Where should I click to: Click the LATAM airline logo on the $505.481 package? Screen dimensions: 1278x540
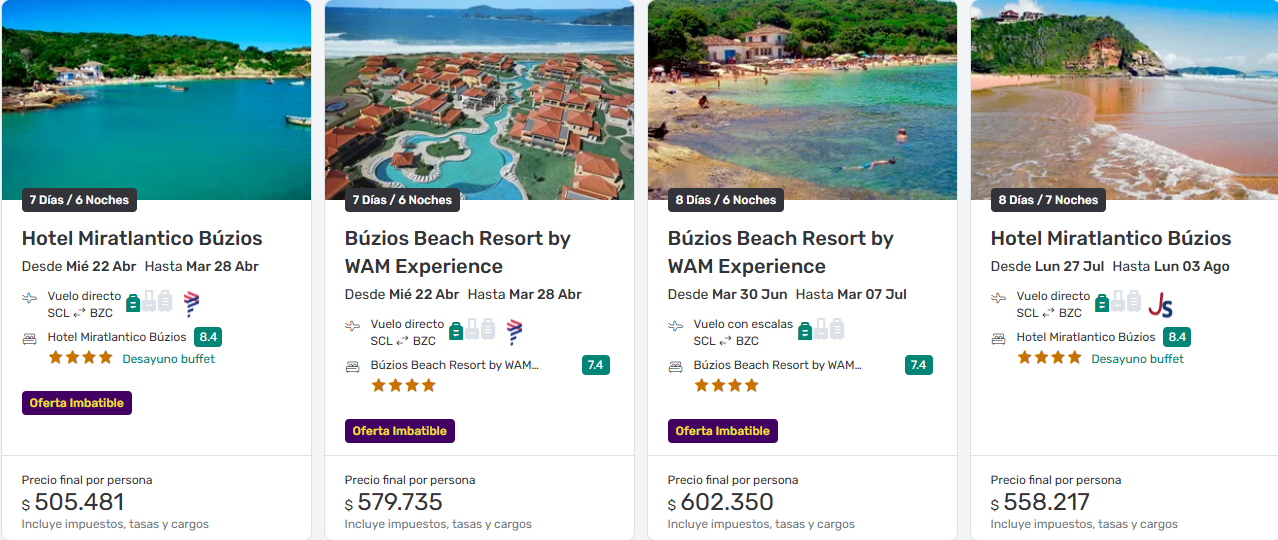[x=192, y=304]
